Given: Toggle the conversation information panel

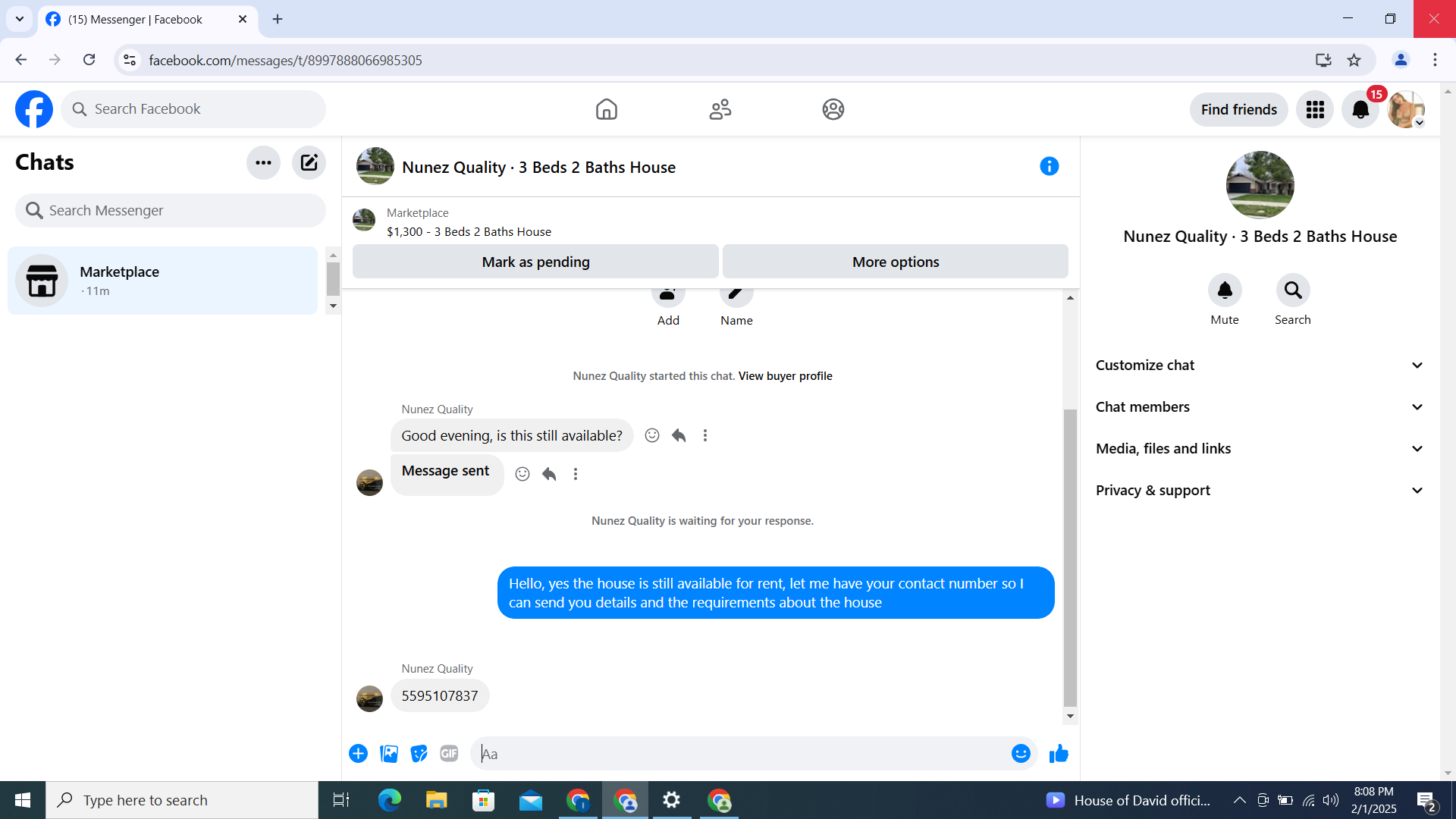Looking at the screenshot, I should click(x=1049, y=166).
